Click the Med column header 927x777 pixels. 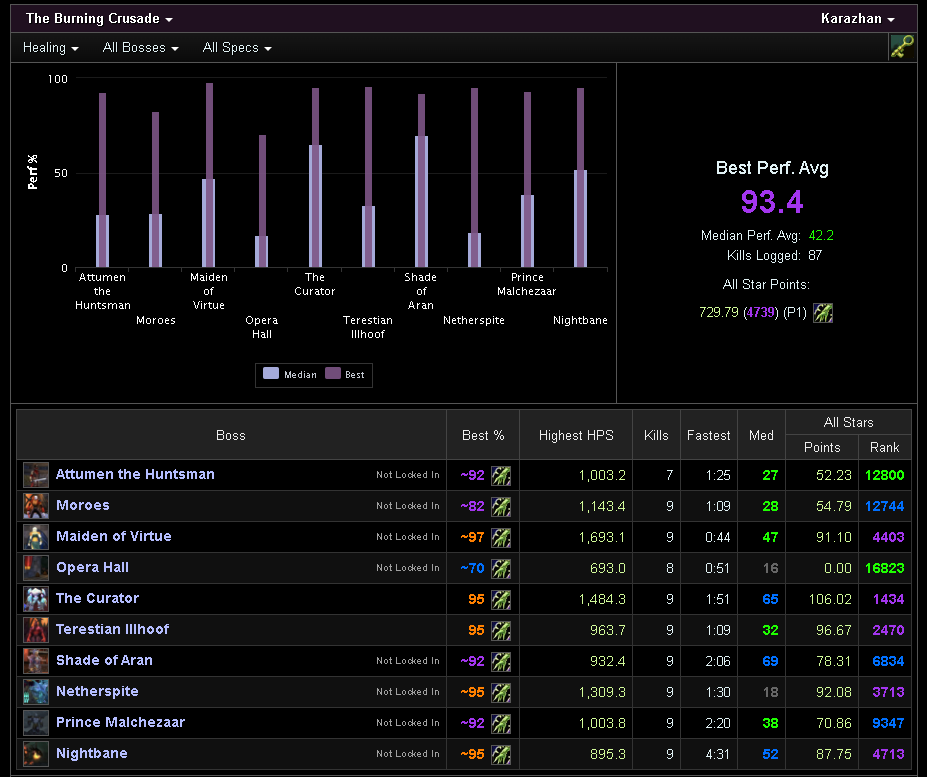click(x=761, y=435)
